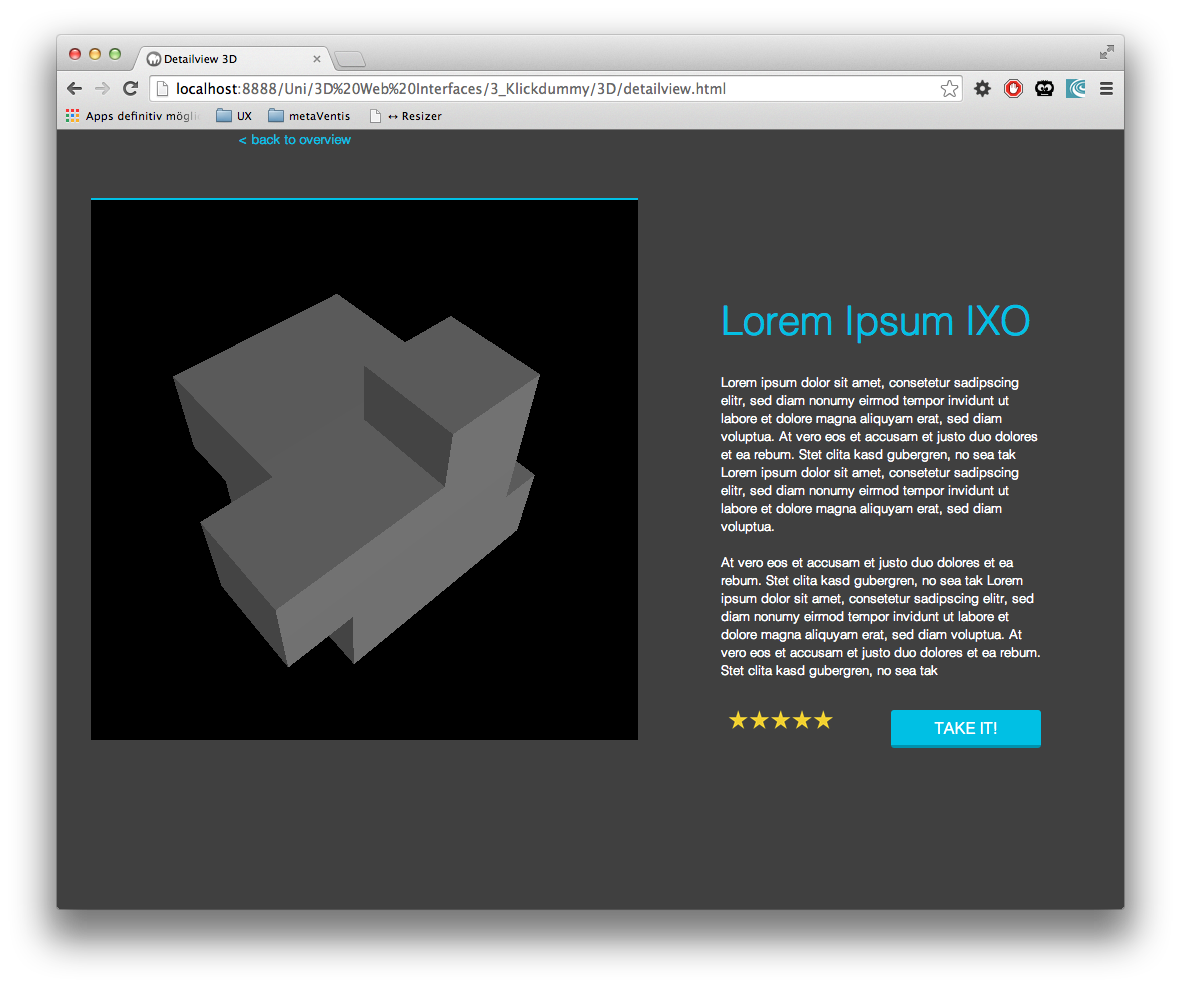The width and height of the screenshot is (1181, 988).
Task: Click the black cat-face extension icon
Action: coord(1044,89)
